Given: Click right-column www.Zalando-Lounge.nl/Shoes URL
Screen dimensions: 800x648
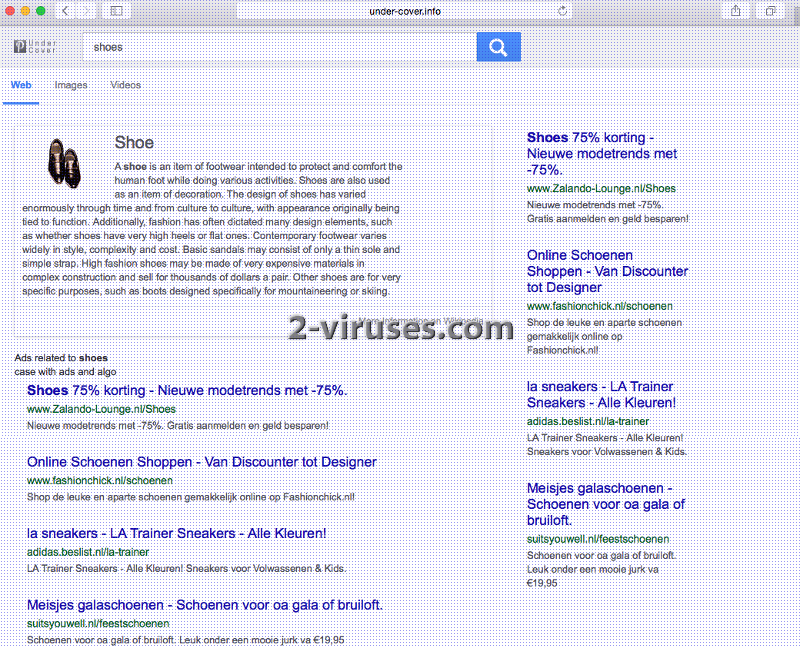Looking at the screenshot, I should coord(601,189).
